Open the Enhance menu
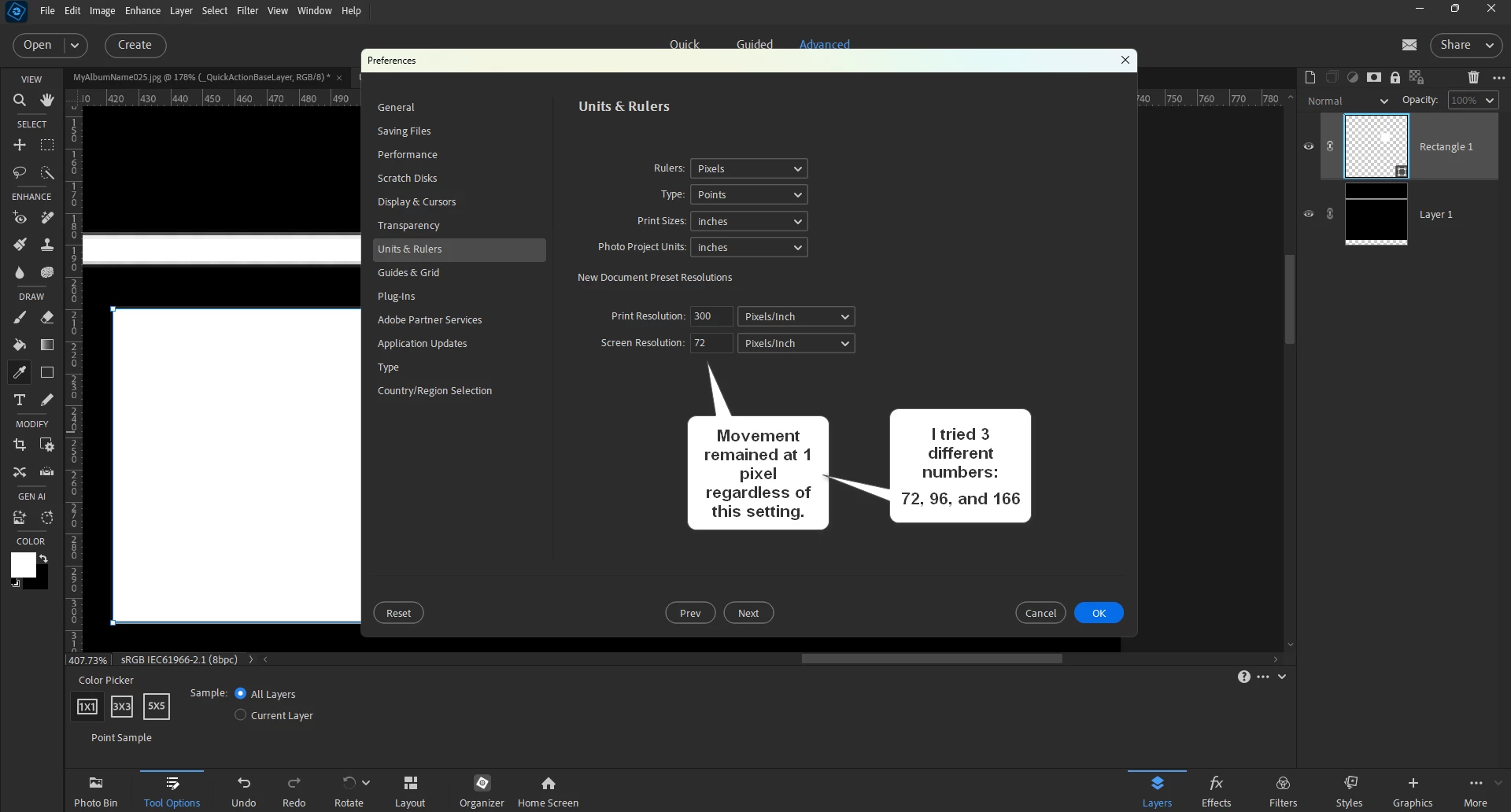This screenshot has height=812, width=1511. click(x=142, y=10)
